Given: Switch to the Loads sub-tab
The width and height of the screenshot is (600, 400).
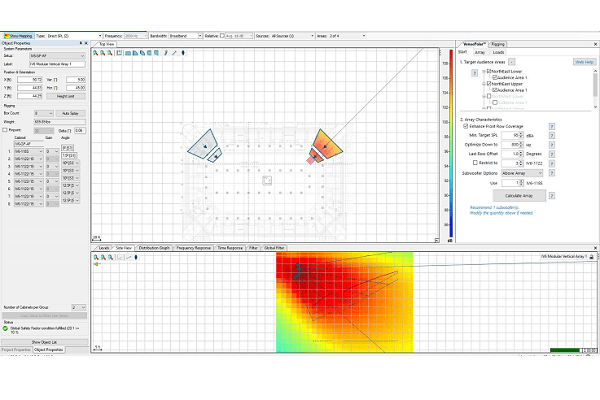Looking at the screenshot, I should (x=498, y=52).
